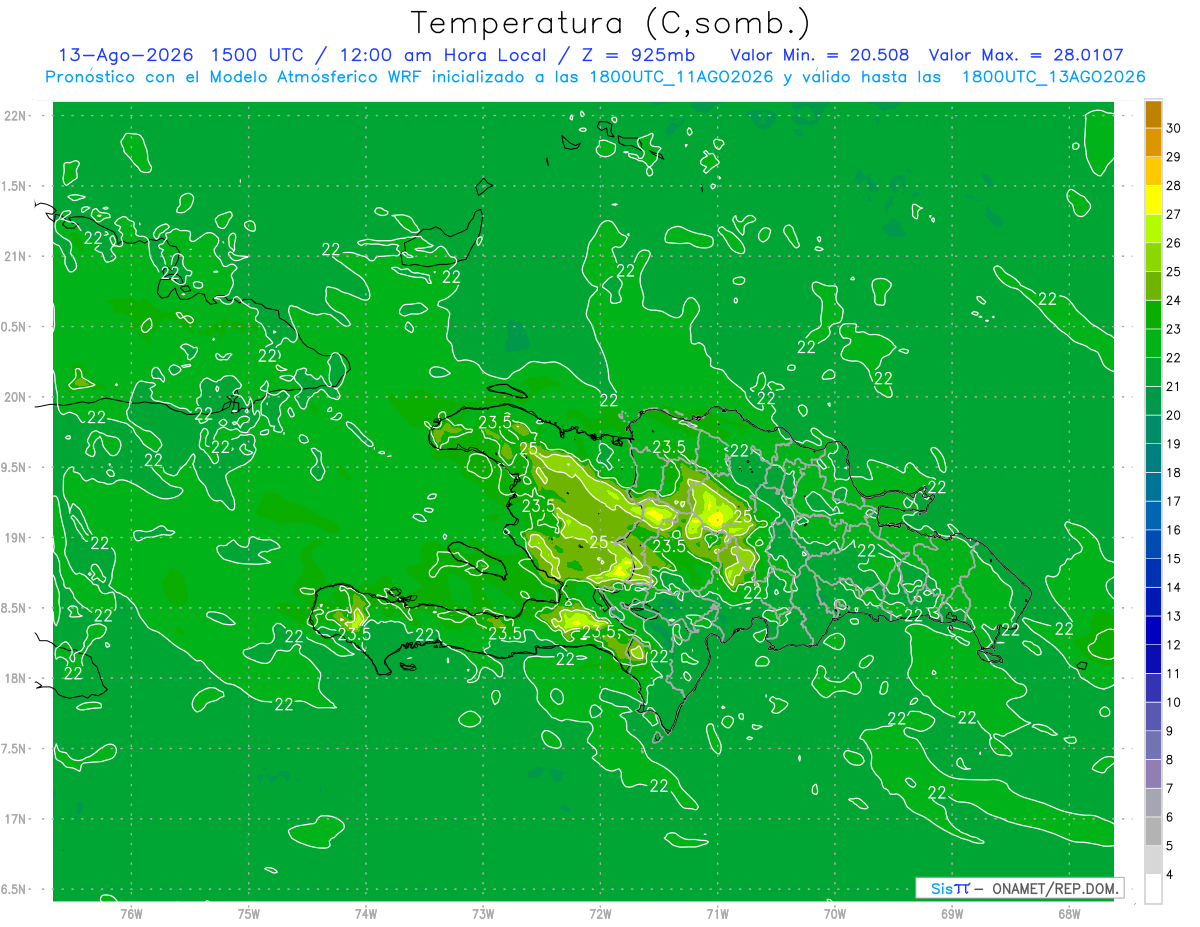Viewport: 1200px width, 927px height.
Task: Click the '1800UTC_13AGO2026' valid-until timestamp
Action: pyautogui.click(x=1053, y=76)
